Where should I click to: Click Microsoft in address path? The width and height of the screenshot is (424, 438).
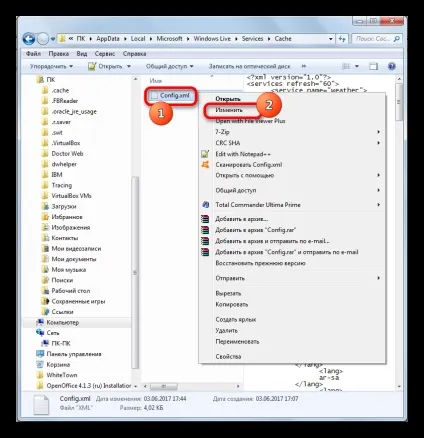169,39
